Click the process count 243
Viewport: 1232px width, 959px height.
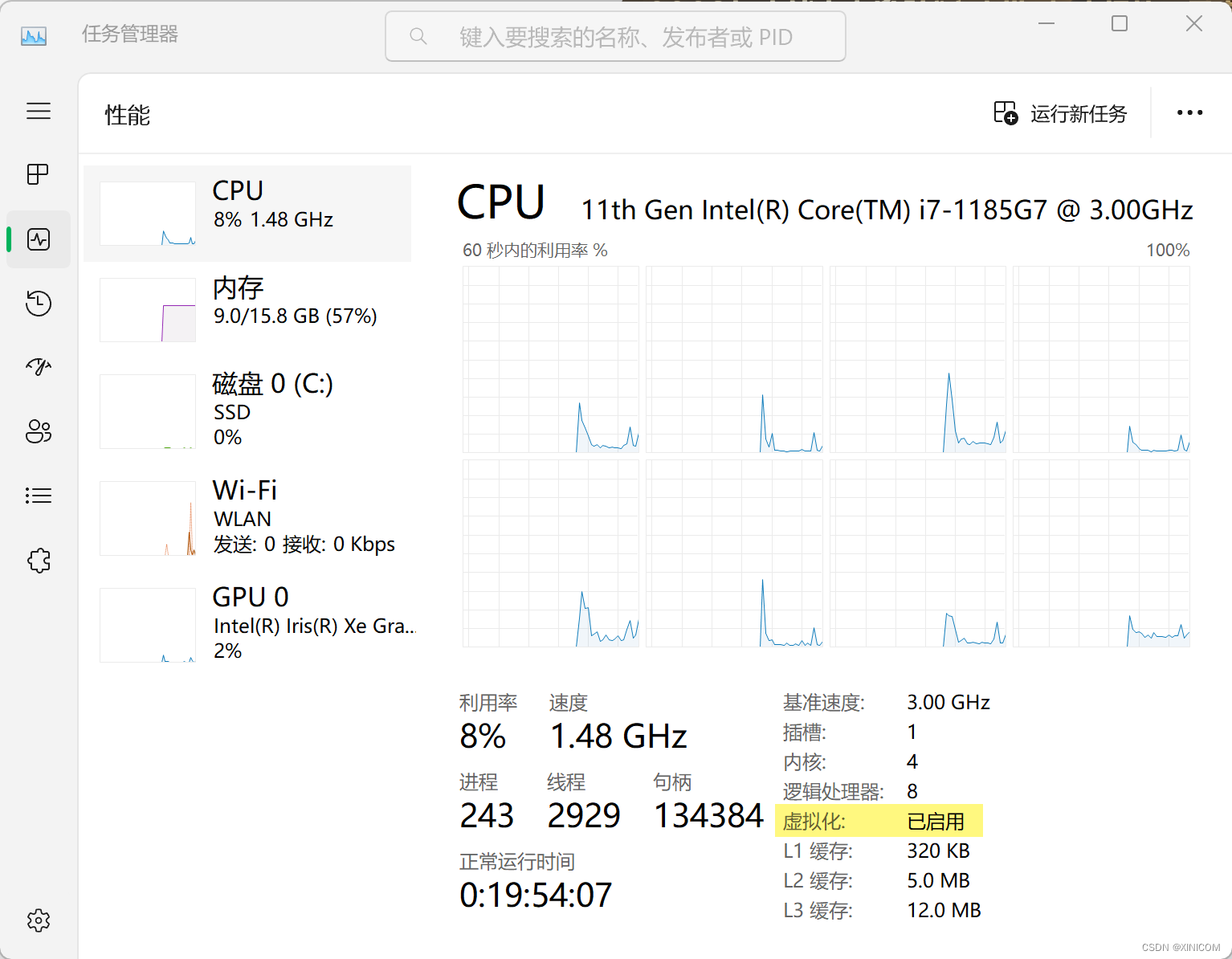tap(487, 815)
